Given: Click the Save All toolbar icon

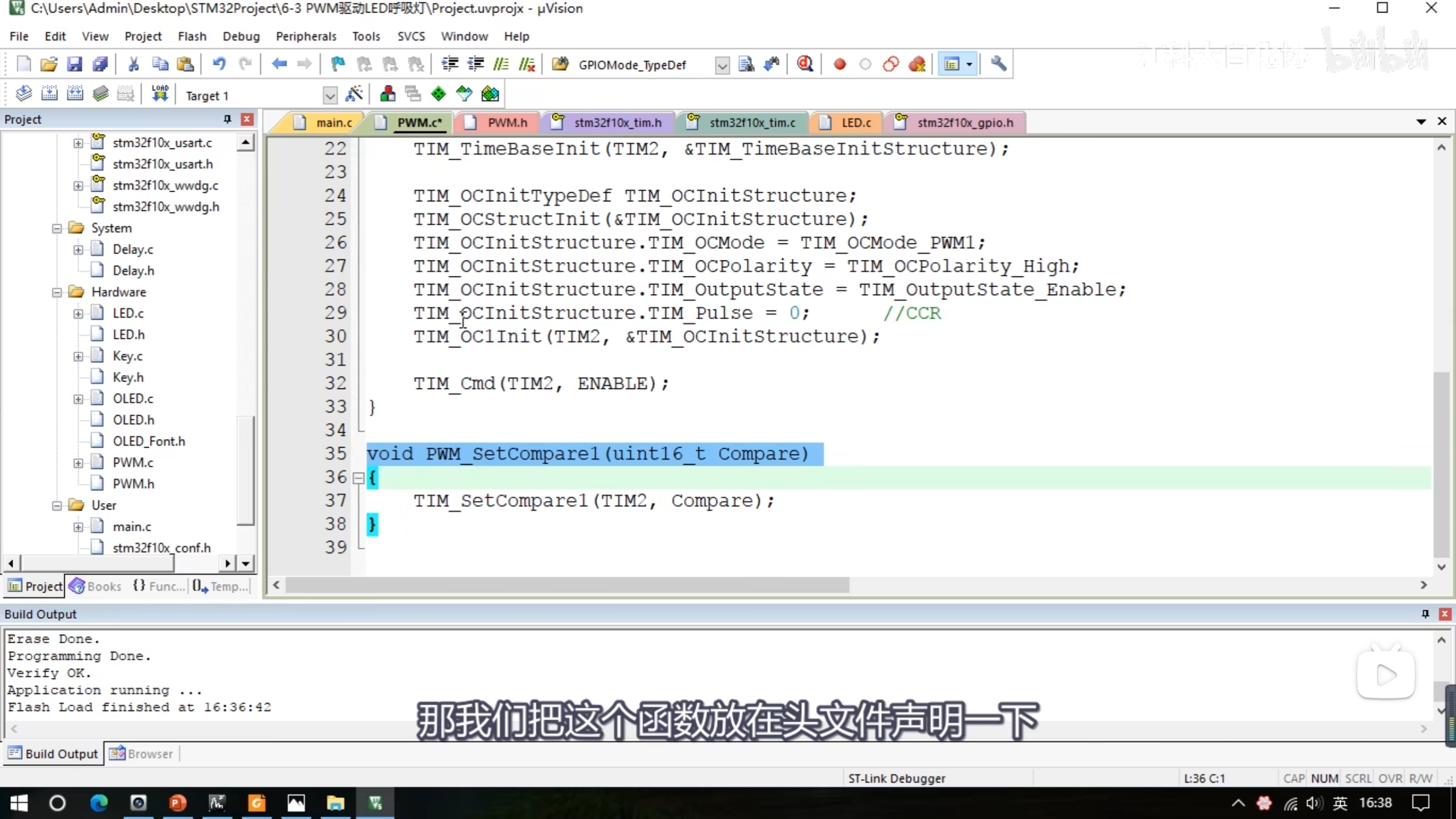Looking at the screenshot, I should [100, 64].
